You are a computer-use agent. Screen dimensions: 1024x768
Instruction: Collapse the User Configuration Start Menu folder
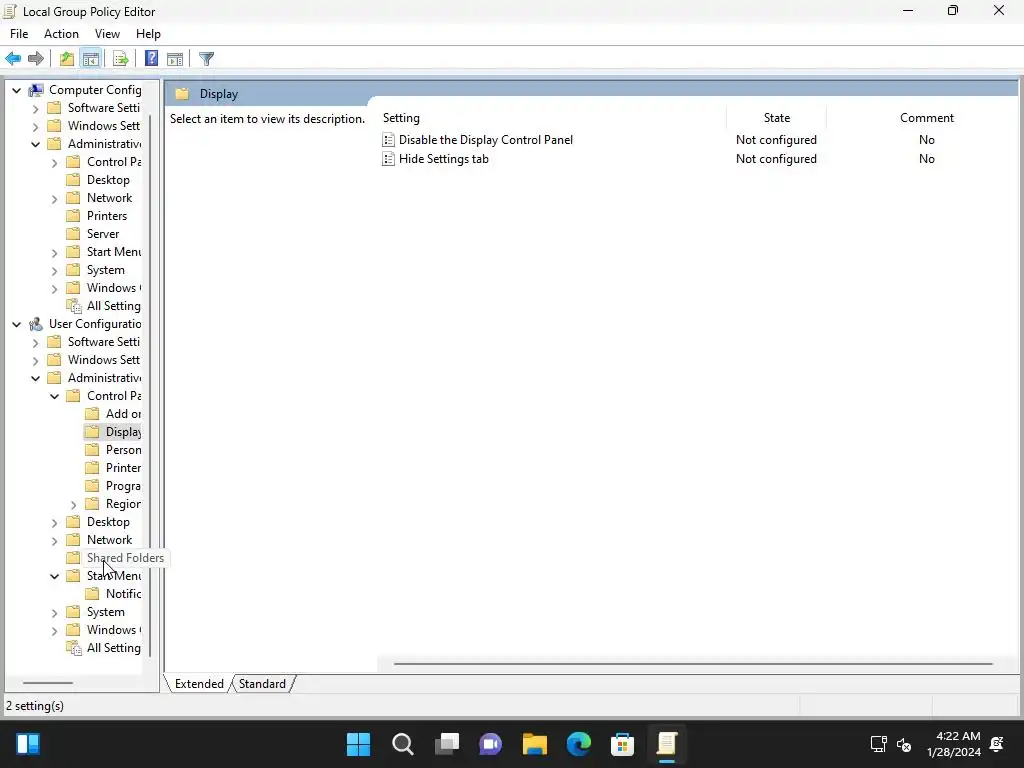coord(55,576)
